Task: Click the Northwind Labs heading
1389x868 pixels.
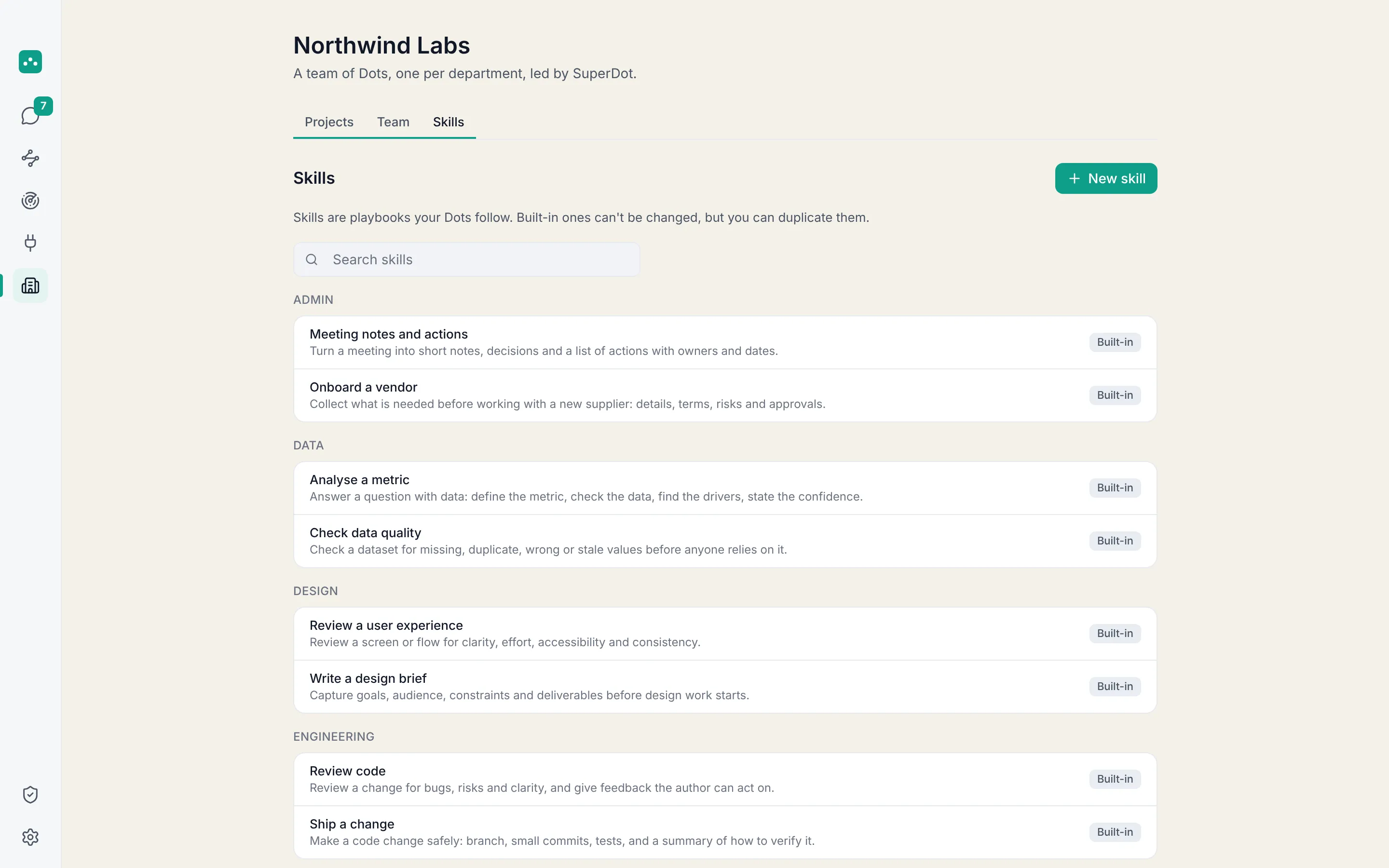Action: pos(381,45)
